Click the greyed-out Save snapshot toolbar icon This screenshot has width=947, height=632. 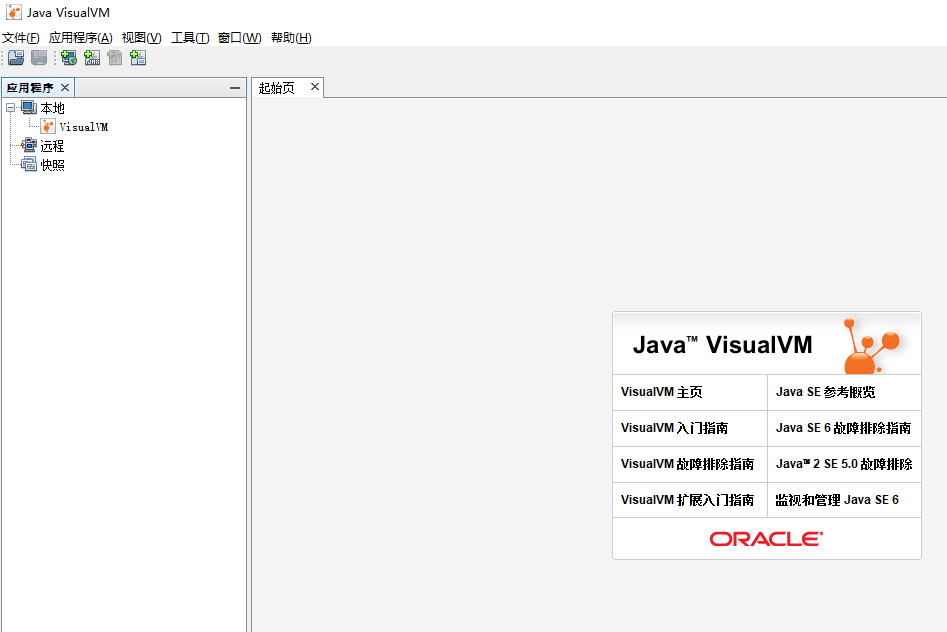point(39,58)
